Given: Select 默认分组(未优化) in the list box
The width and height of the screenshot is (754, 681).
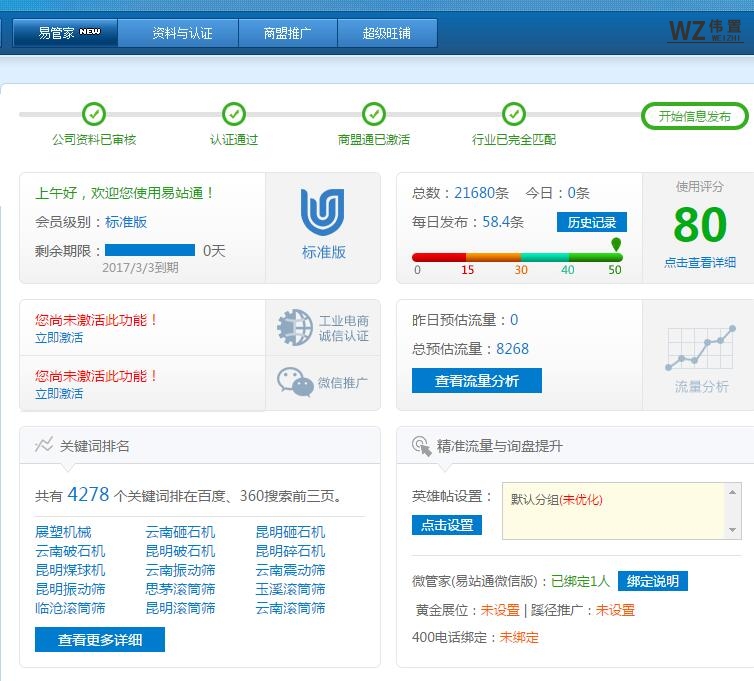Looking at the screenshot, I should pyautogui.click(x=556, y=499).
